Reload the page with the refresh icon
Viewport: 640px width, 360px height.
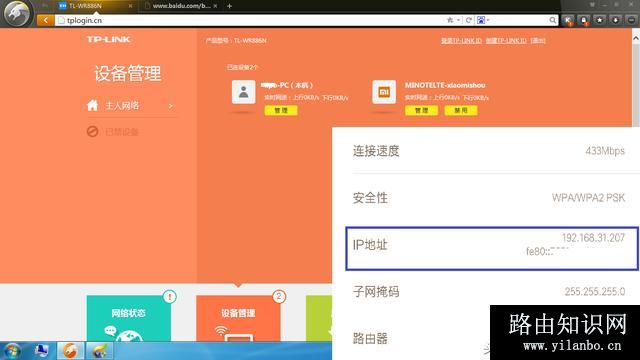(x=469, y=20)
